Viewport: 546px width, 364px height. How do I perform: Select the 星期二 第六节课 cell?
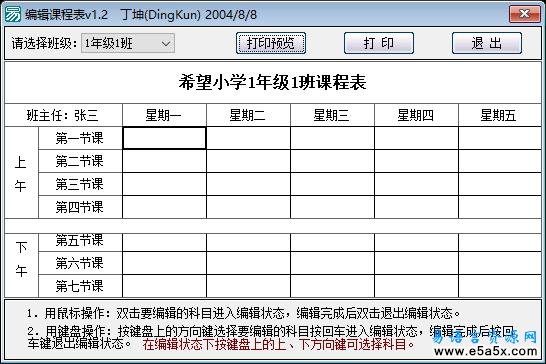coord(248,263)
